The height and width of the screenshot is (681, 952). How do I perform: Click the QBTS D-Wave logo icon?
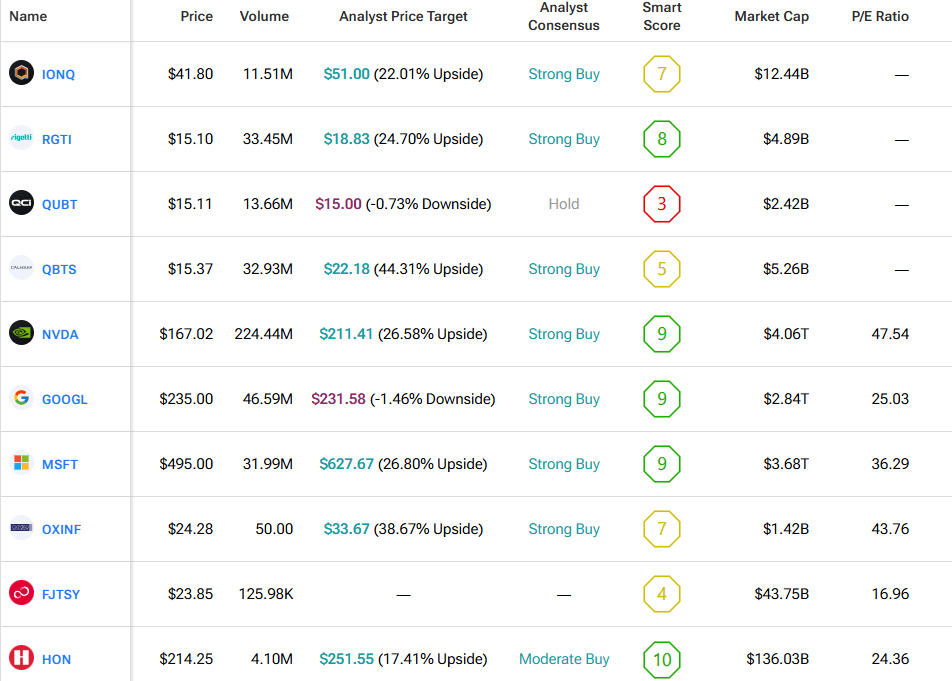21,269
